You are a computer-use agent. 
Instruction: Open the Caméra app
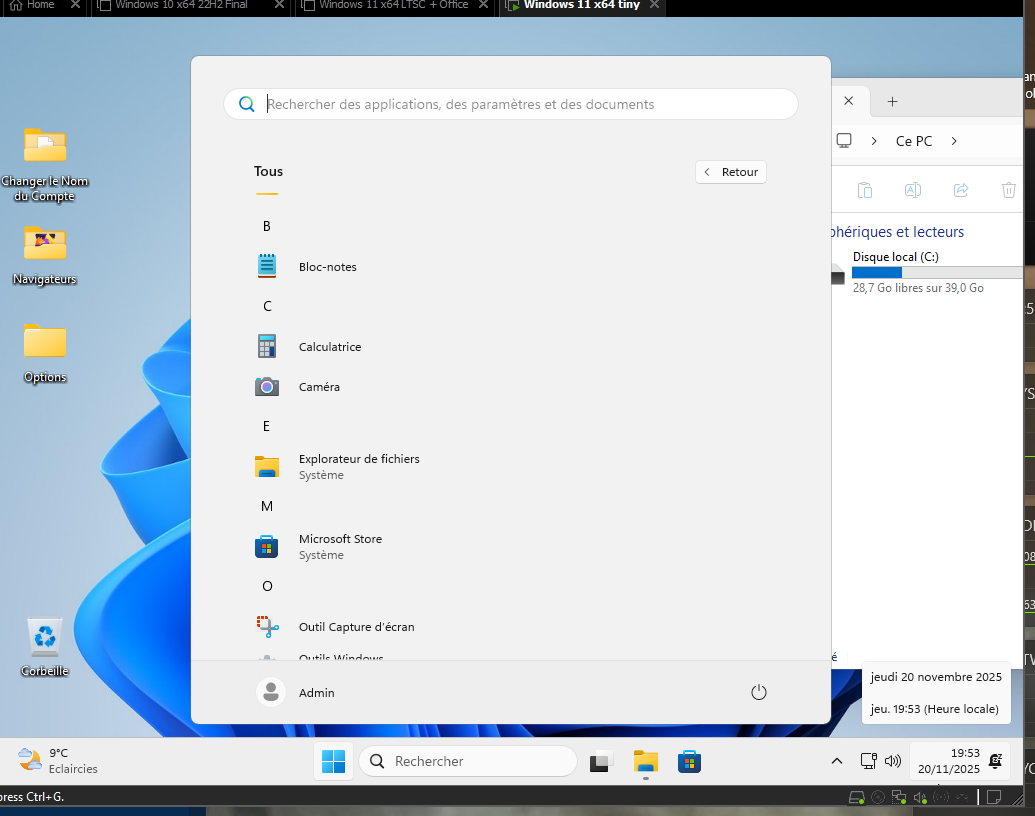click(x=319, y=387)
